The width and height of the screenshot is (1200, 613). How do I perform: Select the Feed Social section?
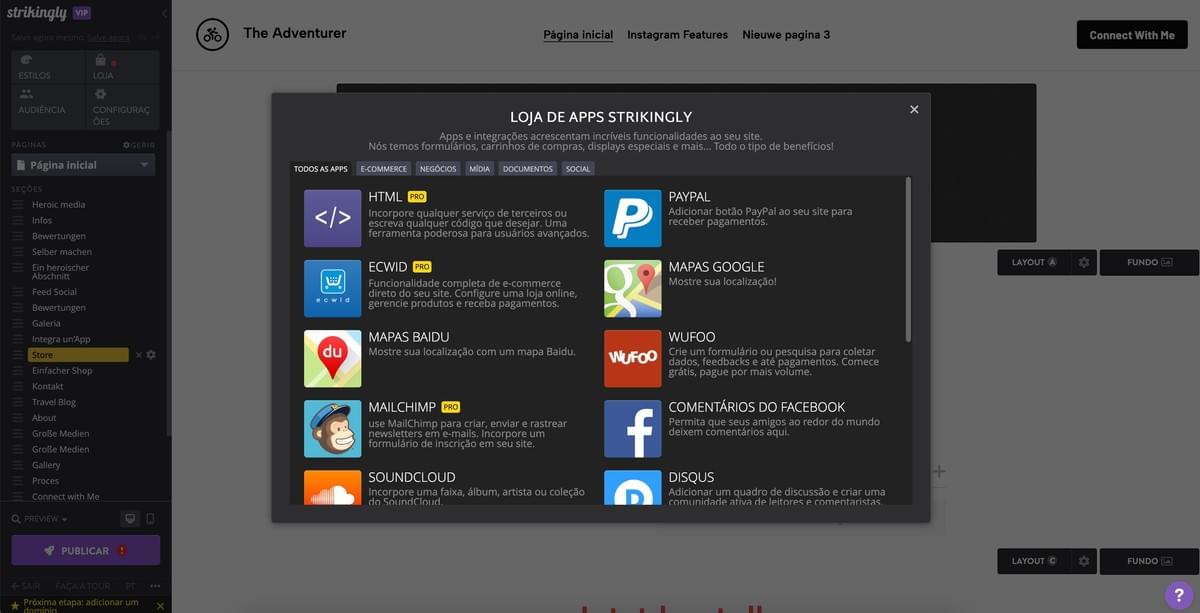pyautogui.click(x=54, y=292)
